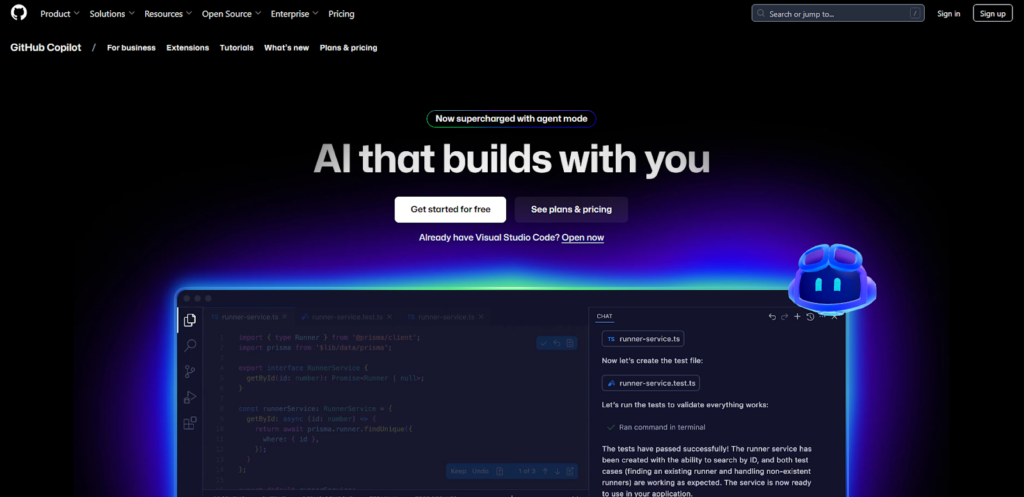The height and width of the screenshot is (497, 1024).
Task: Click the Ran command in terminal text
Action: (662, 427)
